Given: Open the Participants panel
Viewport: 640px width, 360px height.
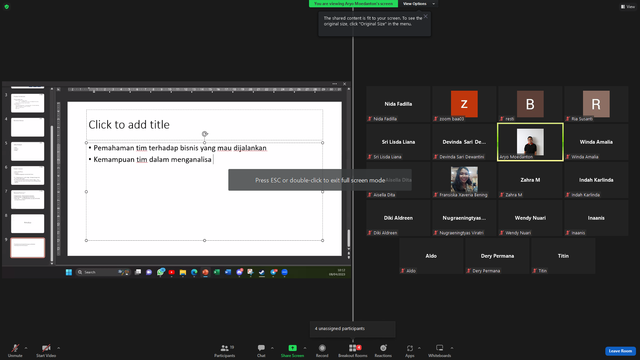Looking at the screenshot, I should [x=225, y=350].
